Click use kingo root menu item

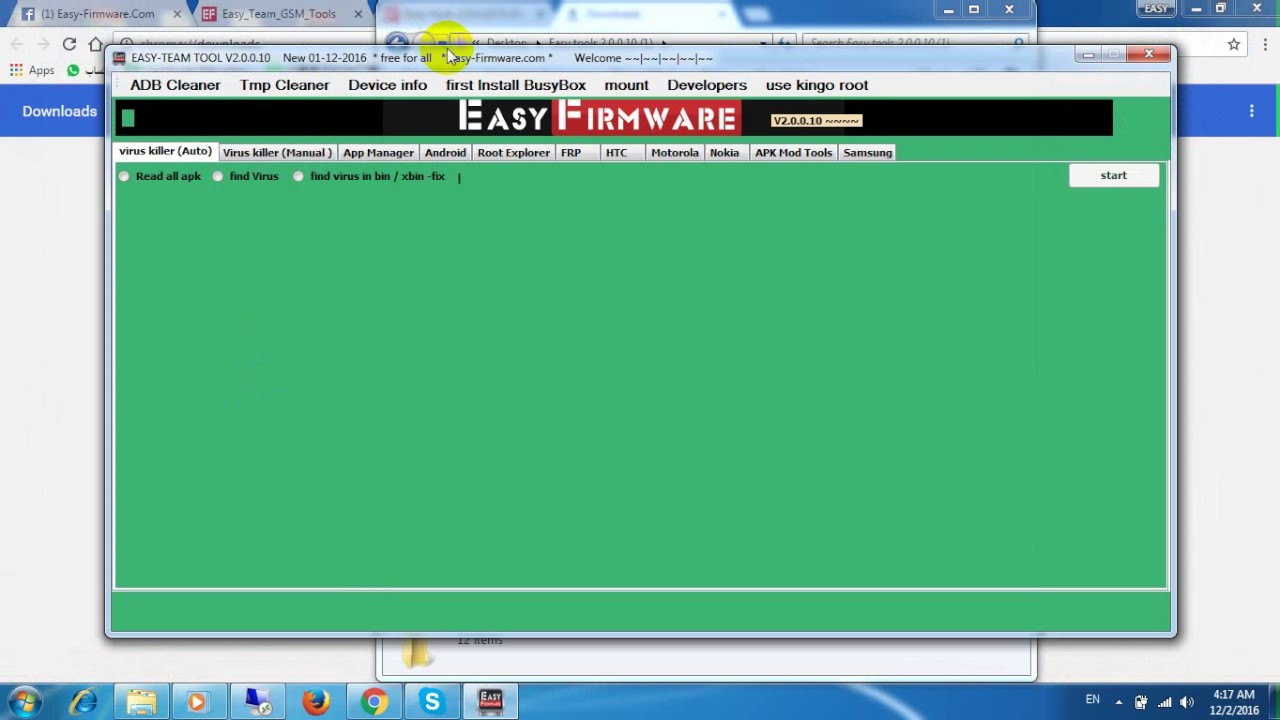coord(816,85)
